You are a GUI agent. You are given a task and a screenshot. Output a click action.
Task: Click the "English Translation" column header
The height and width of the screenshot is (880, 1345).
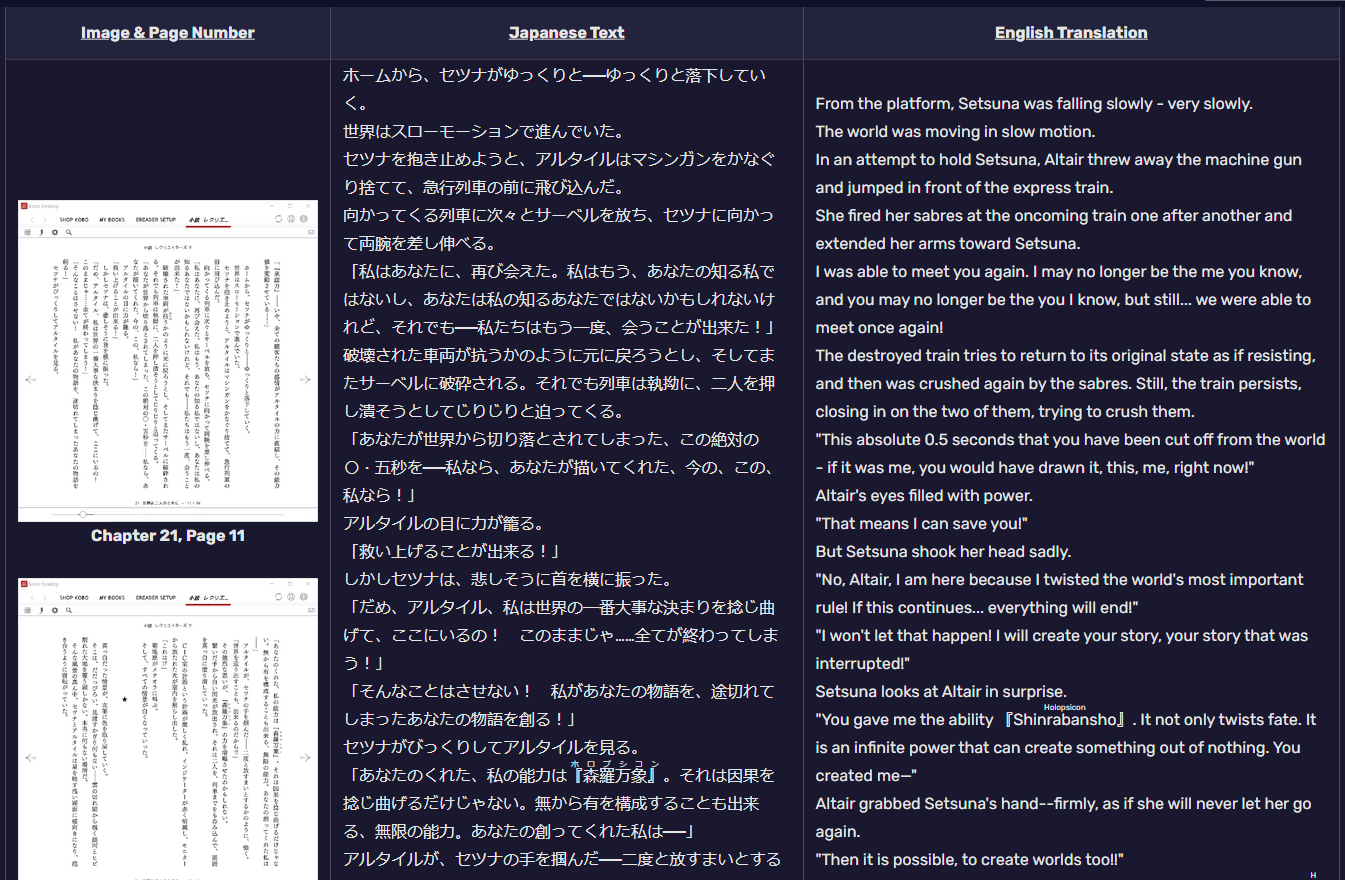point(1071,33)
